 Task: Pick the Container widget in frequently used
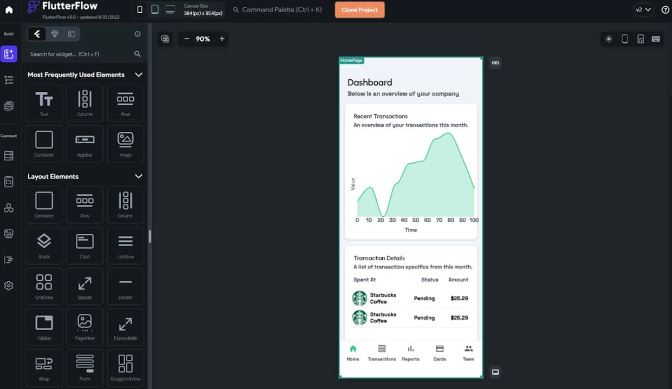(44, 144)
